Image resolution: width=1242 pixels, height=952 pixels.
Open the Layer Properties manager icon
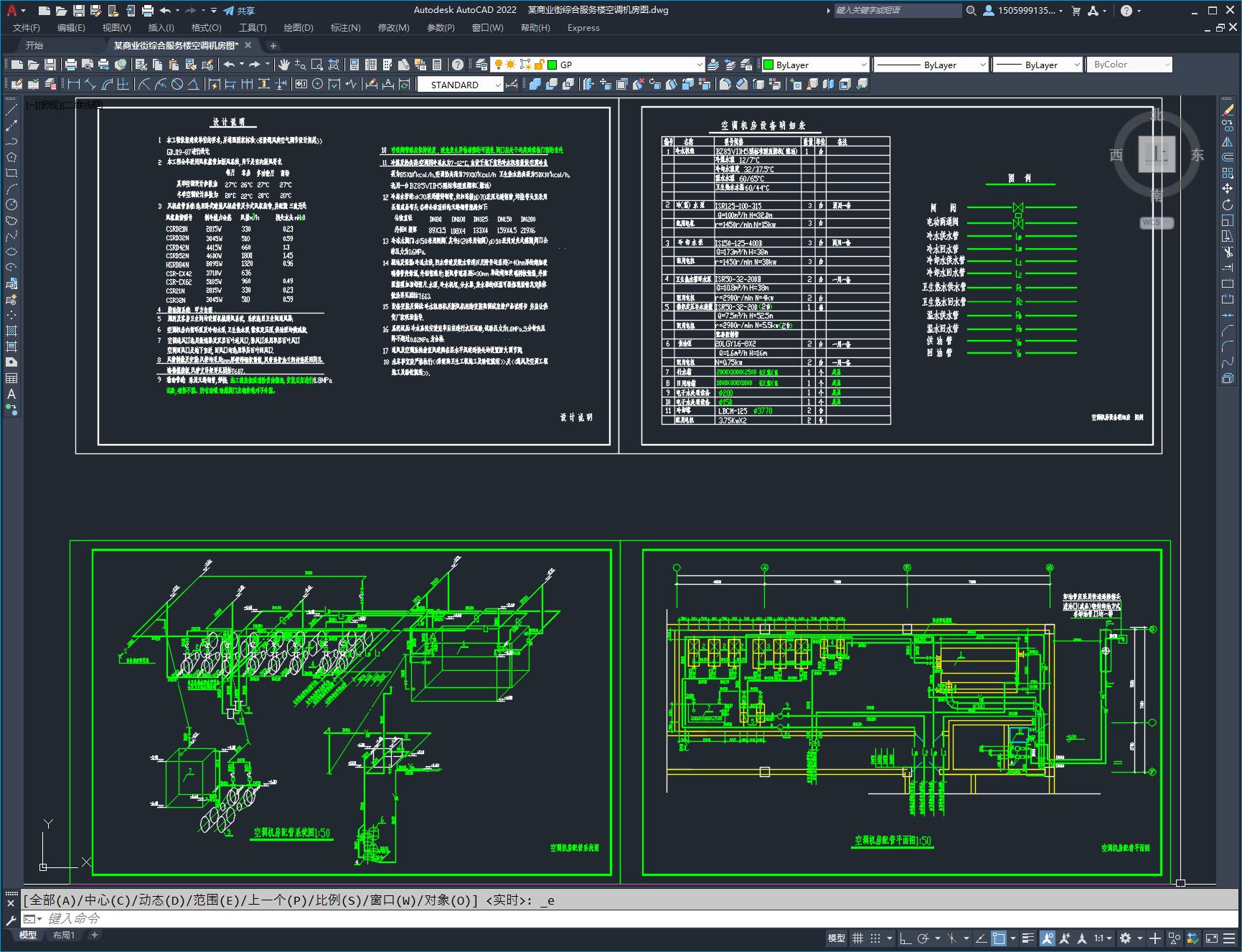[x=481, y=65]
